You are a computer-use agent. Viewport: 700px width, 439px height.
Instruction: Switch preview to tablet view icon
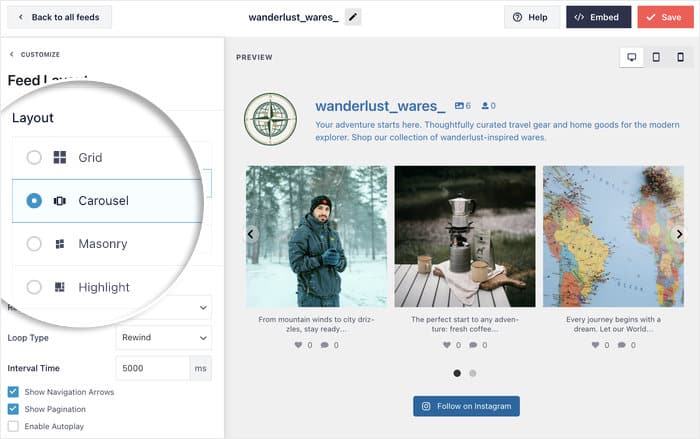(656, 57)
